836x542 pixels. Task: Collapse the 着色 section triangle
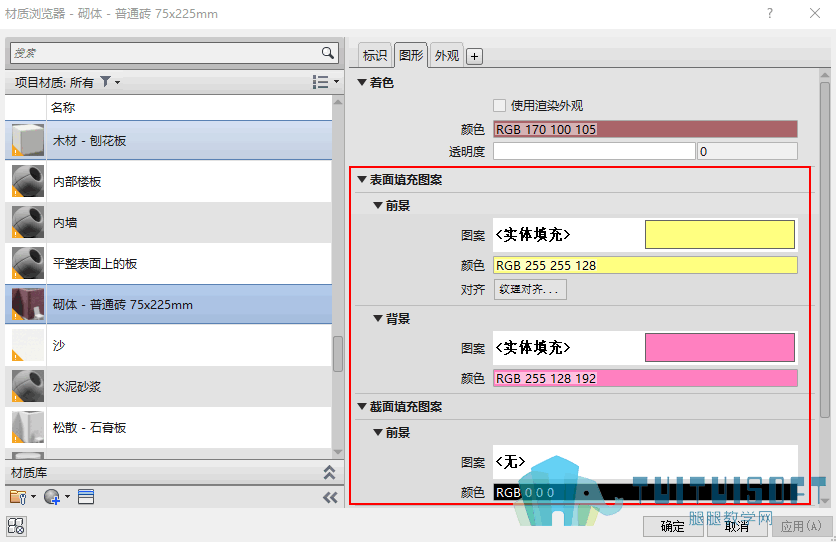pos(362,82)
